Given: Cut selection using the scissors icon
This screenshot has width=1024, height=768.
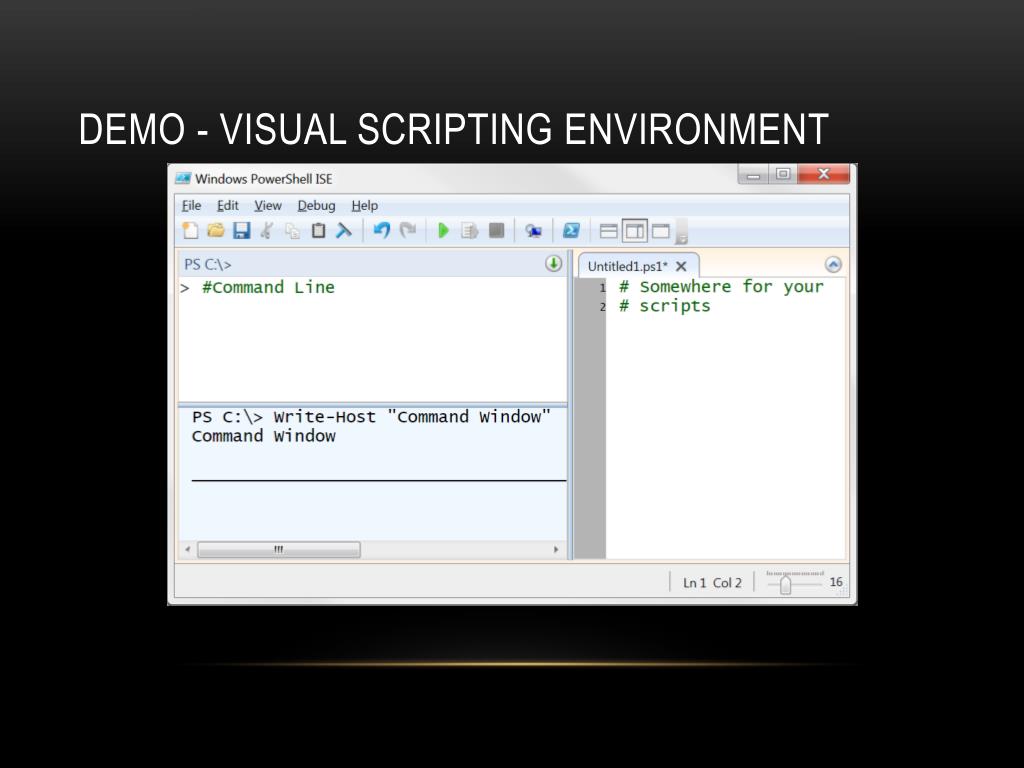Looking at the screenshot, I should (x=267, y=231).
